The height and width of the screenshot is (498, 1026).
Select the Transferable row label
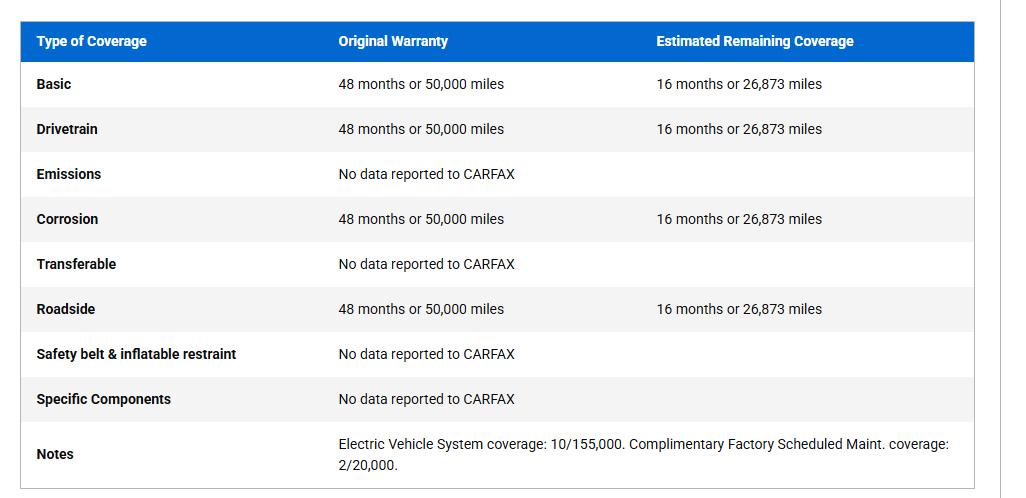[x=76, y=264]
